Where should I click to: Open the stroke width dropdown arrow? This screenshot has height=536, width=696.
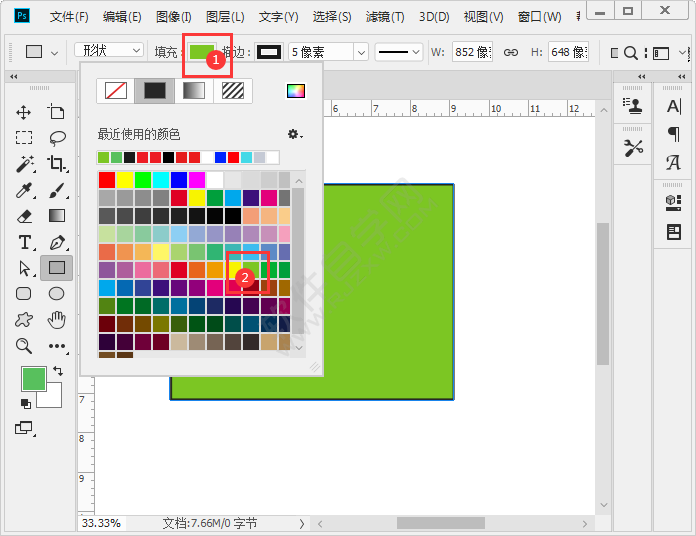pyautogui.click(x=361, y=52)
